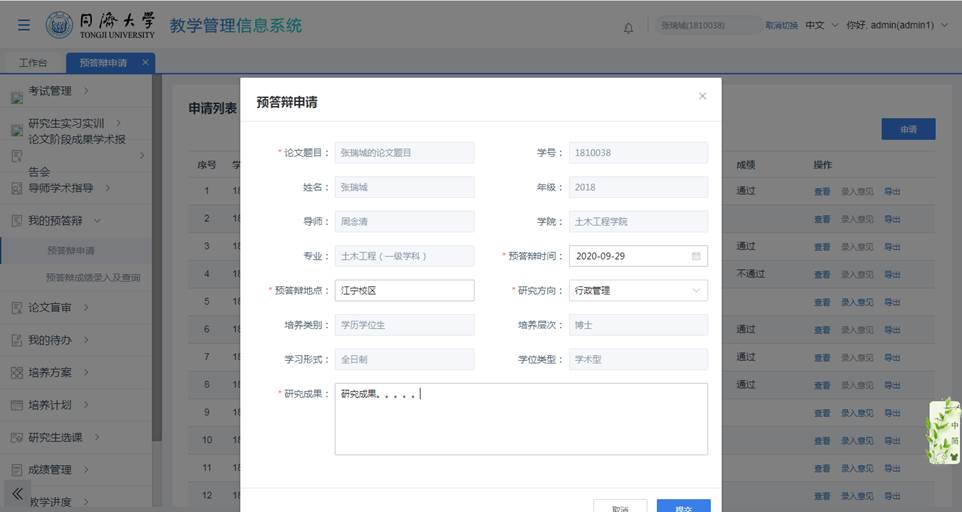Click the notification bell icon
This screenshot has height=512, width=962.
coord(628,27)
